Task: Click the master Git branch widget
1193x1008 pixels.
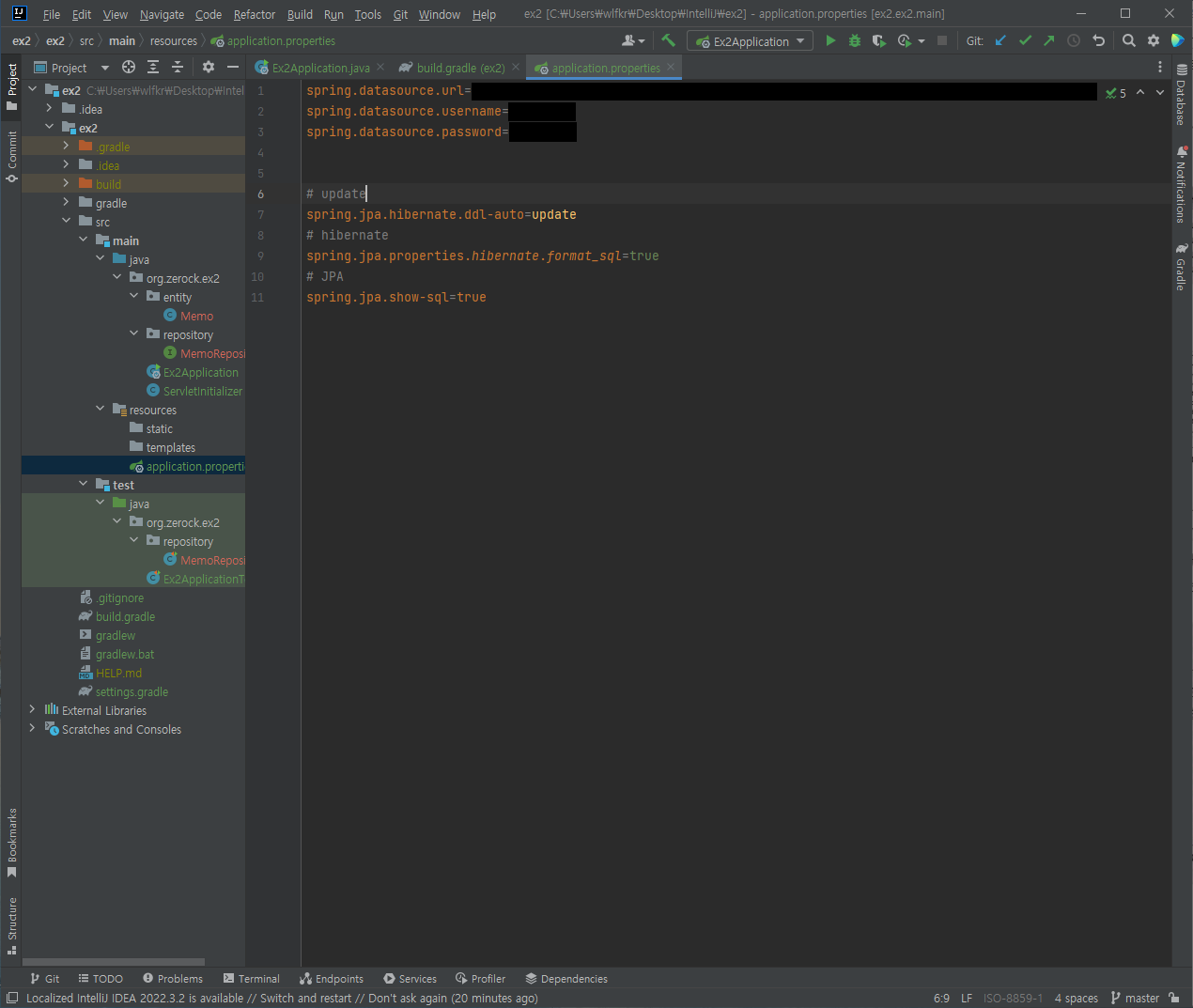Action: pyautogui.click(x=1135, y=998)
